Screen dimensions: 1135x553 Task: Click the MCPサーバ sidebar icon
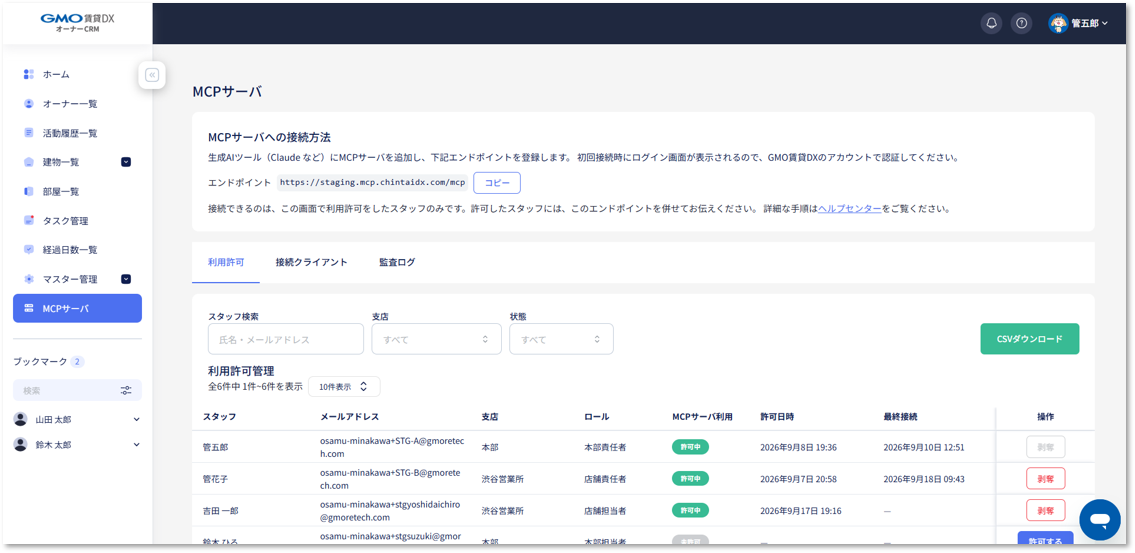coord(29,308)
